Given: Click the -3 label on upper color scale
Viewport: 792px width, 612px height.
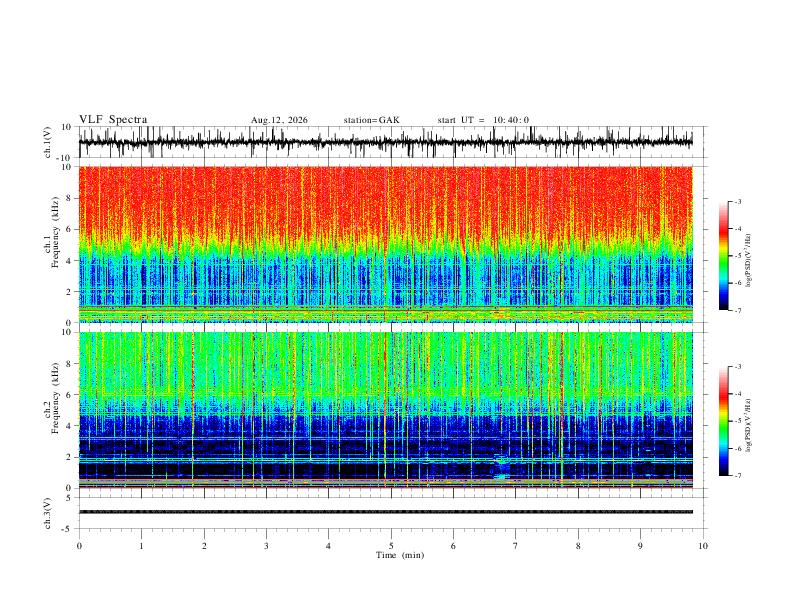Looking at the screenshot, I should pyautogui.click(x=738, y=201).
